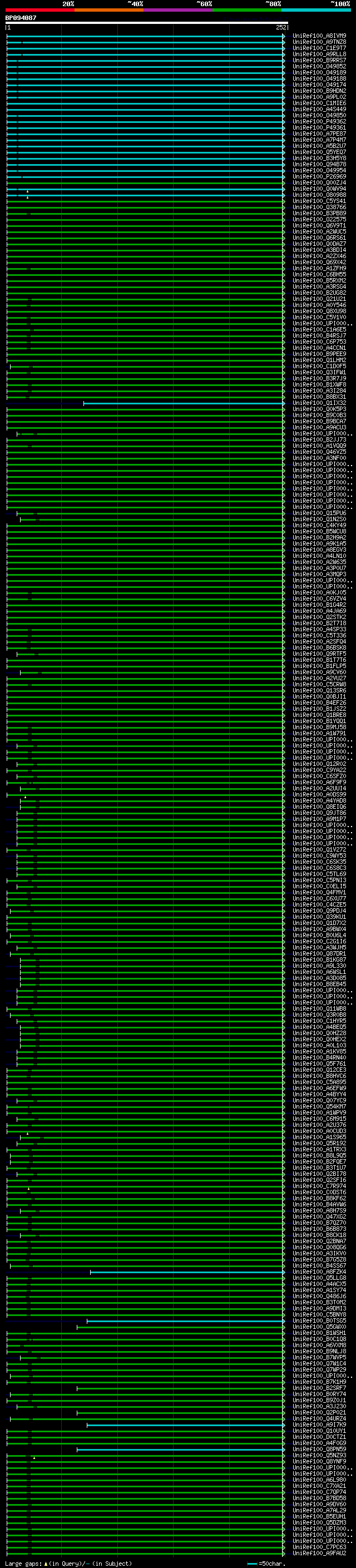Click label UniRef100_B3H5Y8
The height and width of the screenshot is (1568, 356).
pyautogui.click(x=319, y=159)
